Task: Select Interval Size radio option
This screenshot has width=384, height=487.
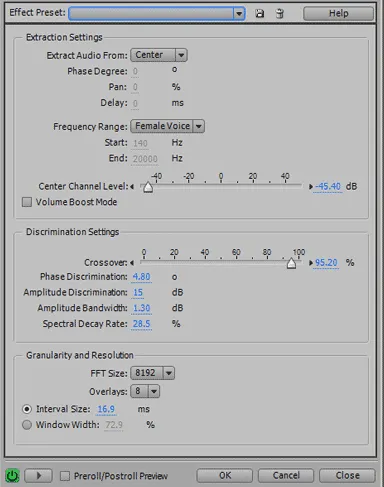Action: [x=27, y=409]
